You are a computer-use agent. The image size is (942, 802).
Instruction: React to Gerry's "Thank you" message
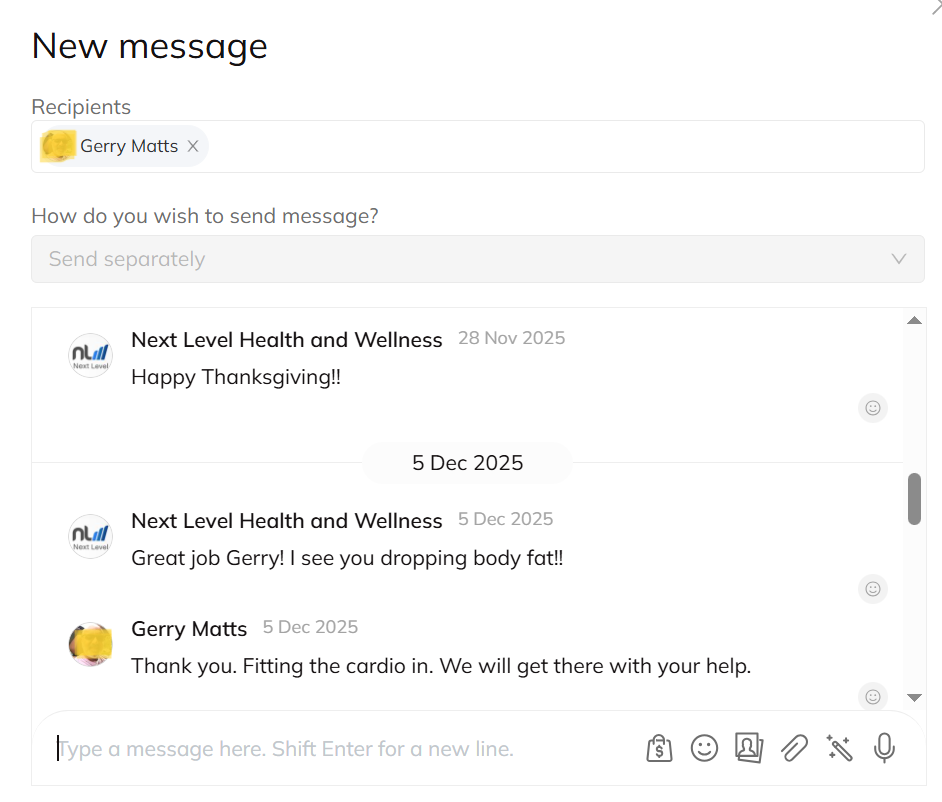pyautogui.click(x=873, y=696)
